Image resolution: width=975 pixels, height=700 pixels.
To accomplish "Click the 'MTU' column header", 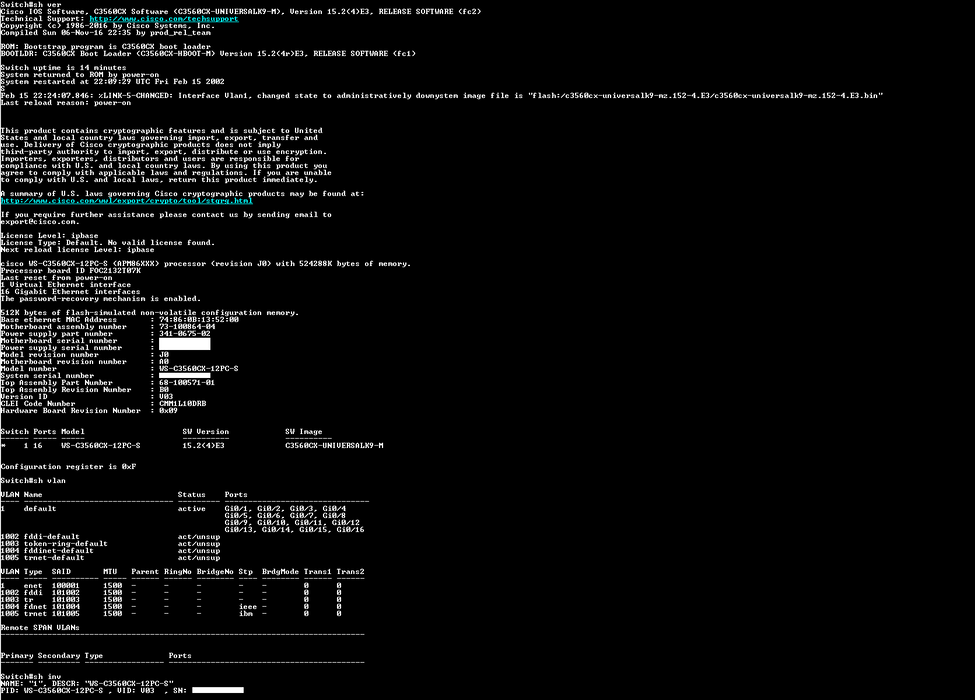I will [110, 571].
